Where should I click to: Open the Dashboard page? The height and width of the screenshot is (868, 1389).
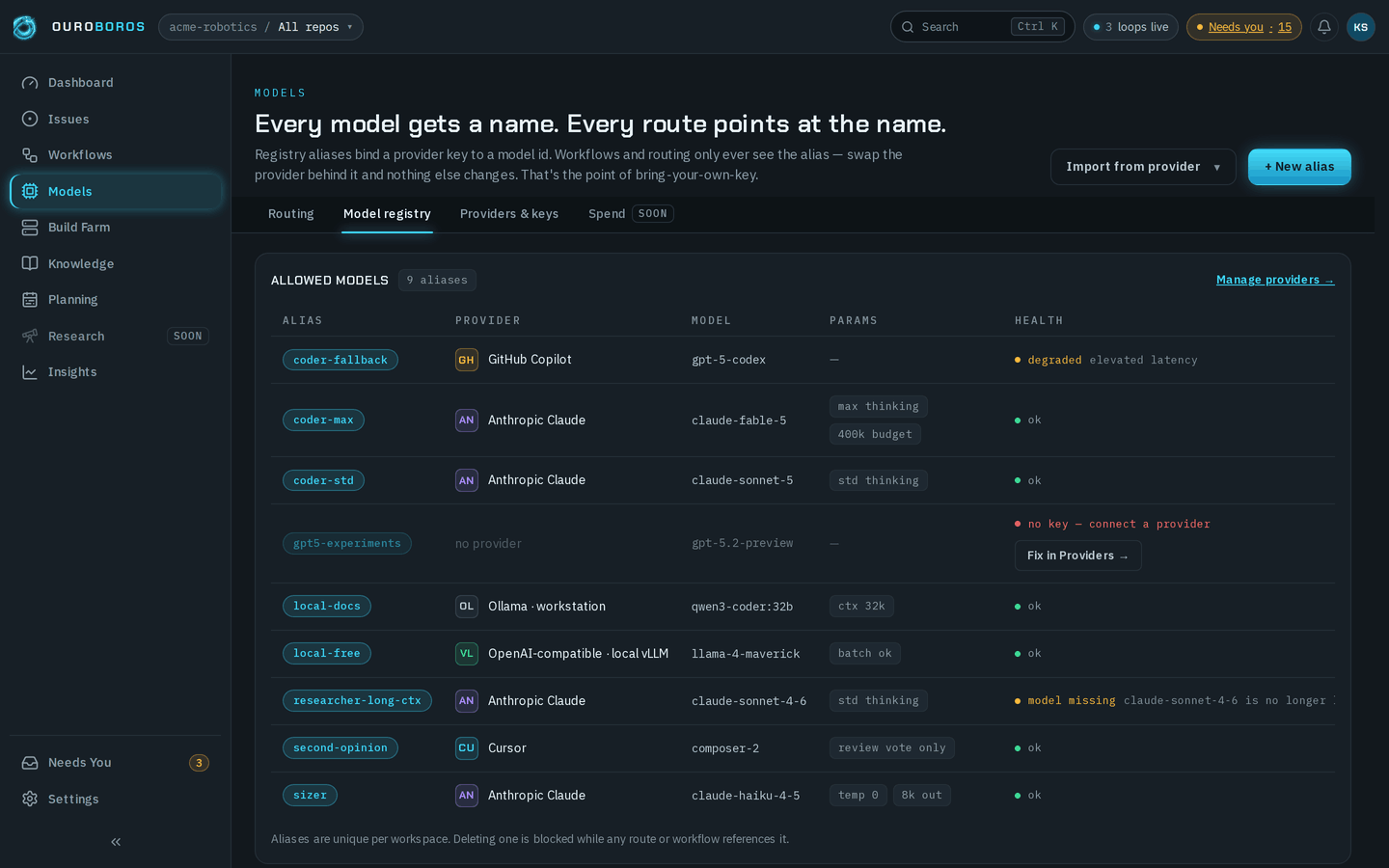click(x=116, y=83)
